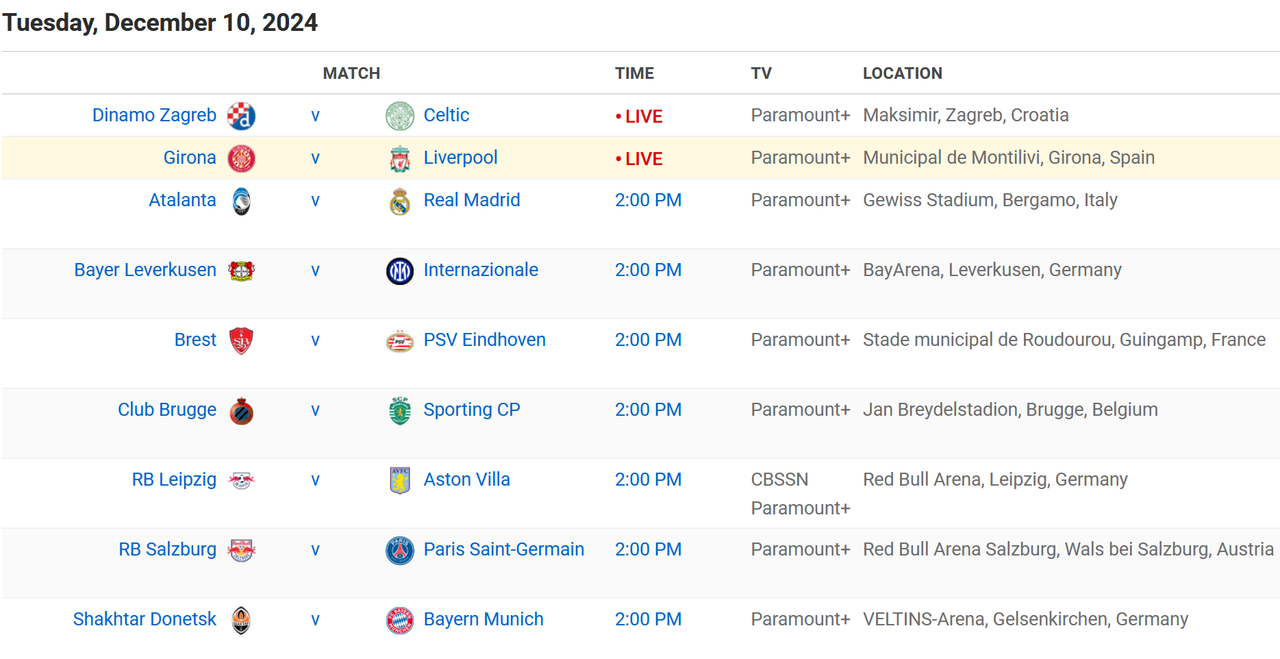The height and width of the screenshot is (659, 1280).
Task: Click the 2:00 PM time for Brest match
Action: 648,340
